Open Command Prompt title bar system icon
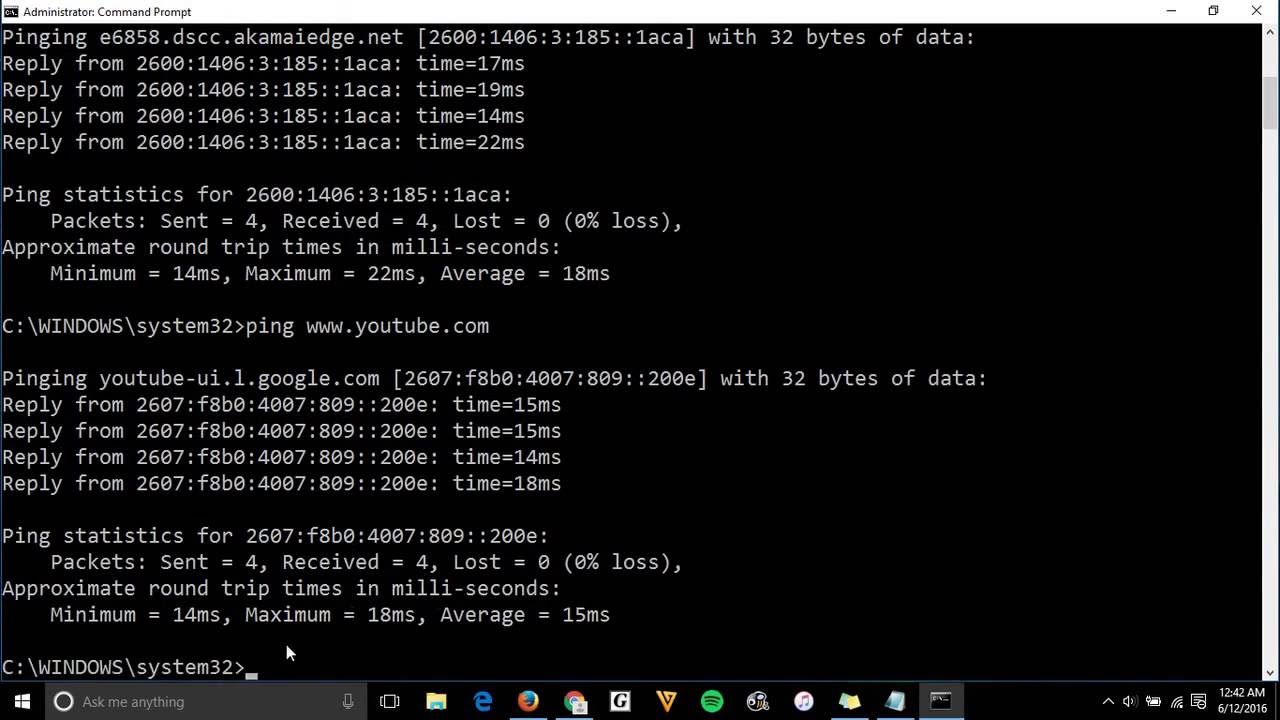The width and height of the screenshot is (1280, 720). pyautogui.click(x=11, y=11)
